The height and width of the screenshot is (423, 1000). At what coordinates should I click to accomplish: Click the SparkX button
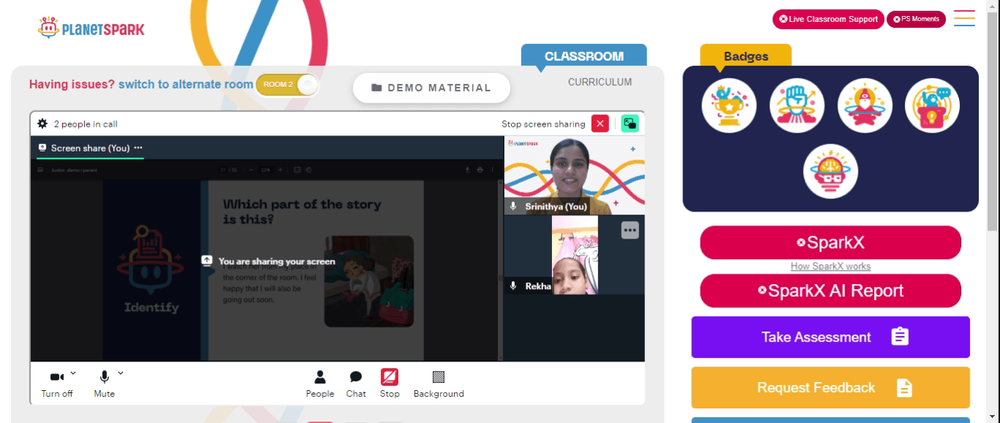click(x=830, y=242)
